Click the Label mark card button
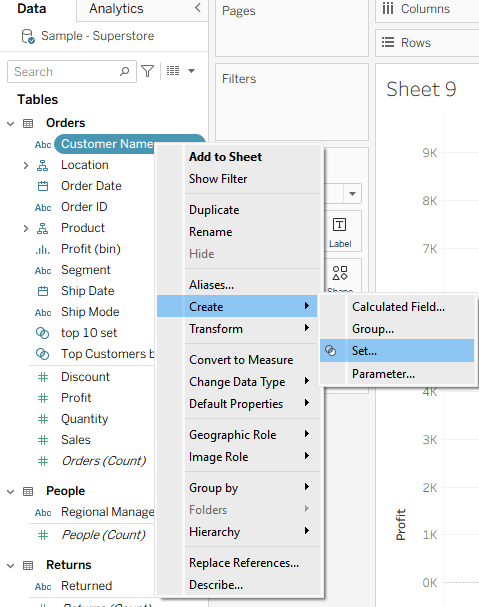 pyautogui.click(x=340, y=231)
